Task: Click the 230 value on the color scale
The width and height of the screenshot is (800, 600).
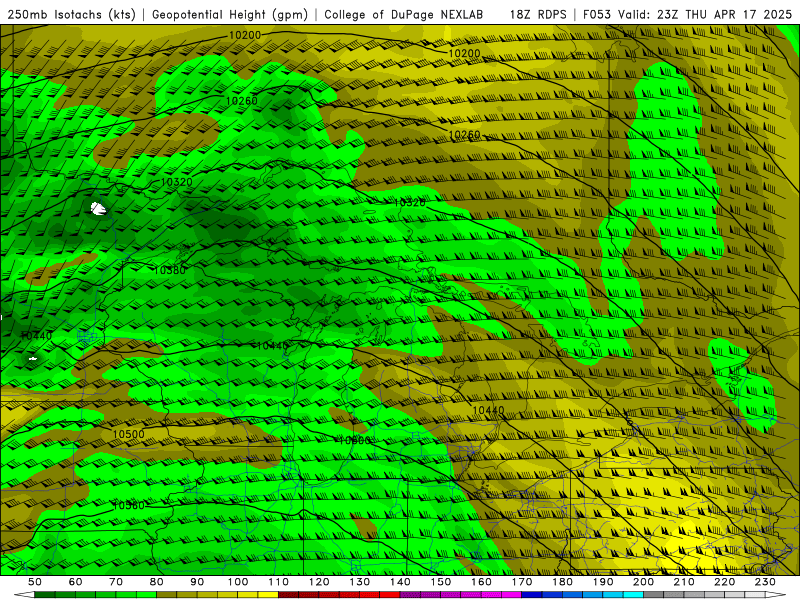Action: [x=765, y=582]
